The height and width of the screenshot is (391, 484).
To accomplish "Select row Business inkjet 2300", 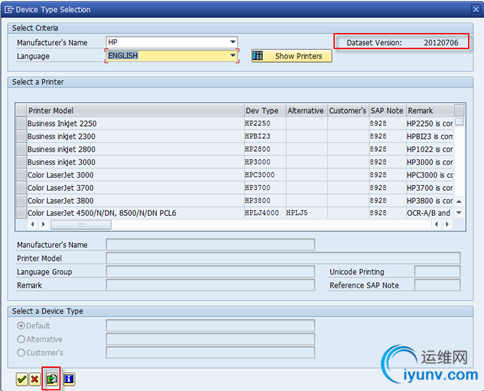I will click(x=235, y=136).
